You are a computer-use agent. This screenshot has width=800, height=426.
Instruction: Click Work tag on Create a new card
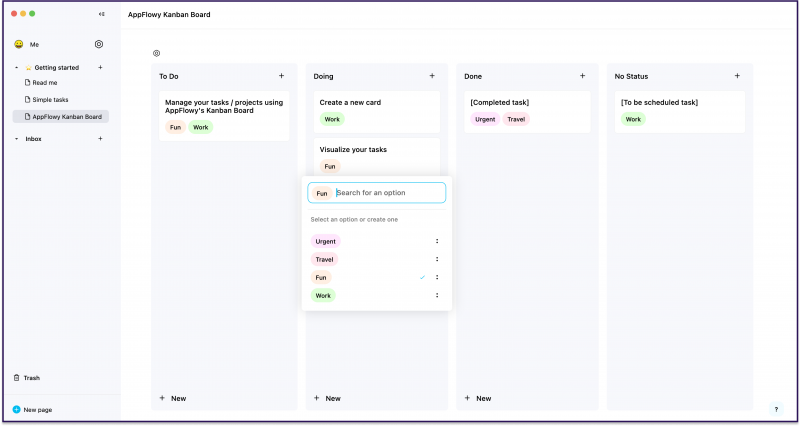click(x=332, y=119)
